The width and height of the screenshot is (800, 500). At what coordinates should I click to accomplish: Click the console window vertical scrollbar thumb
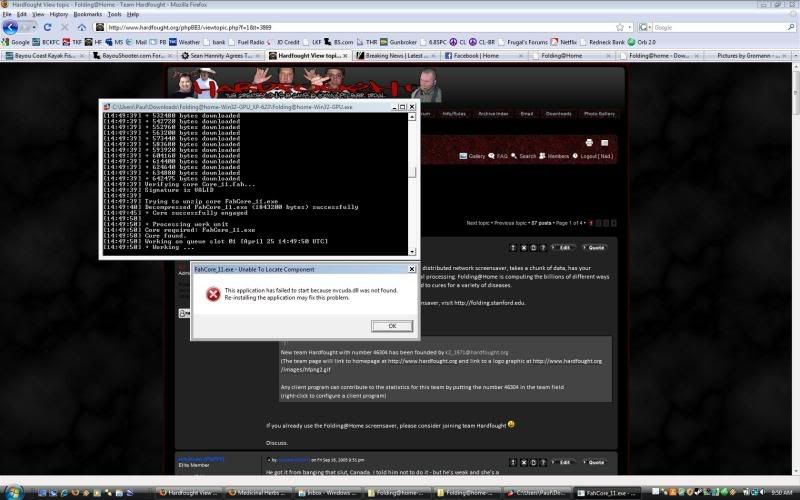tap(412, 172)
